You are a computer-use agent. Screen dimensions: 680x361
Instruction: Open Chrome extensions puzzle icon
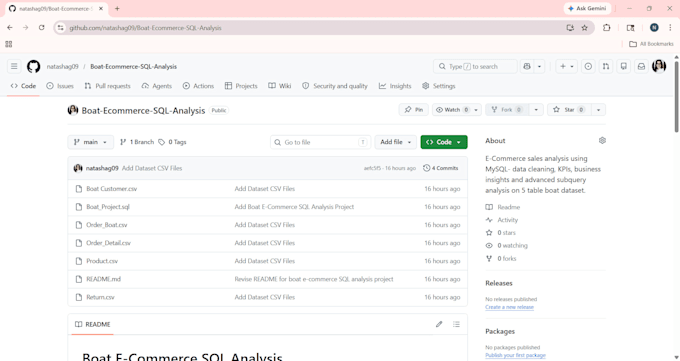[607, 28]
